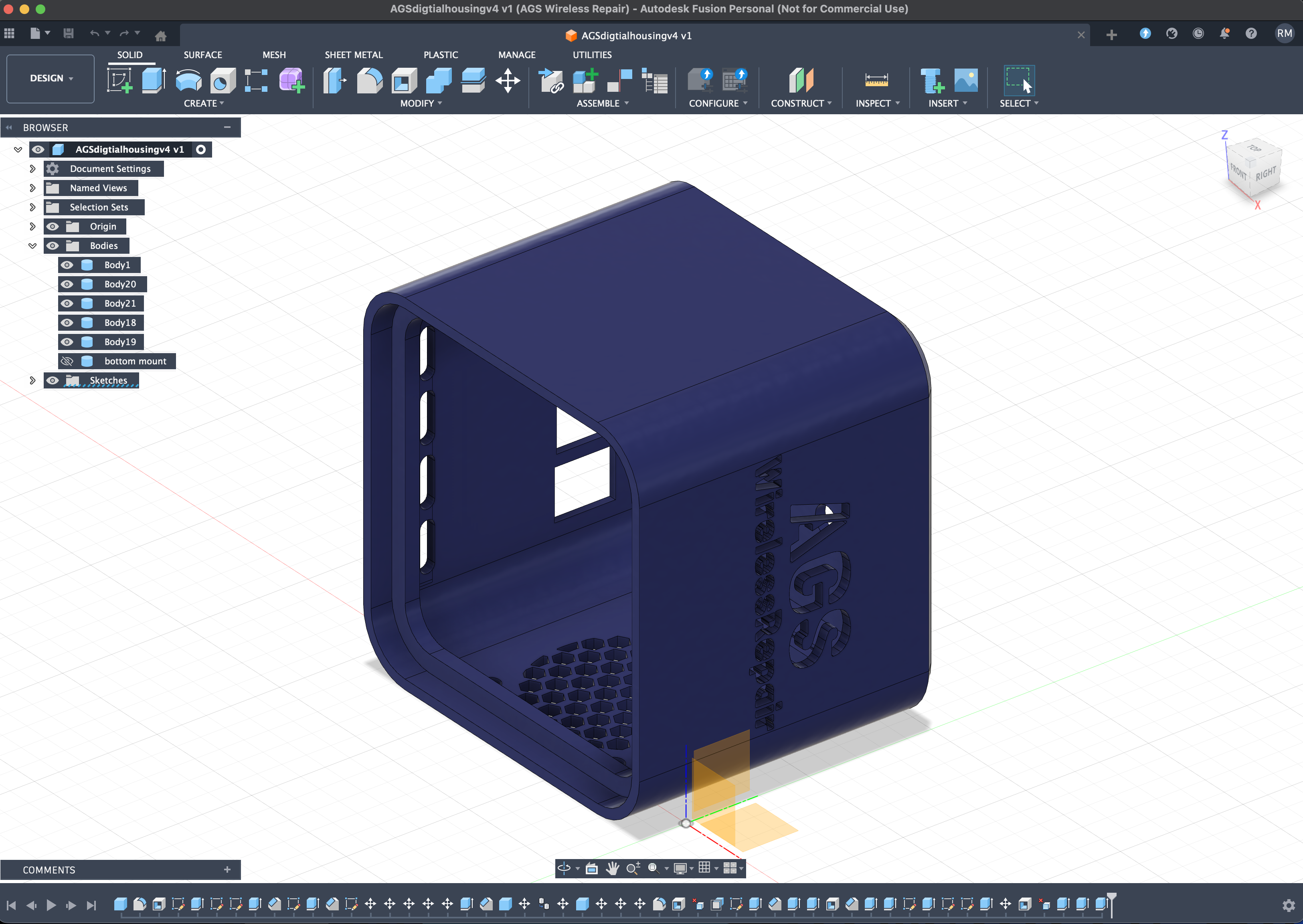Switch to the SURFACE tab

202,55
